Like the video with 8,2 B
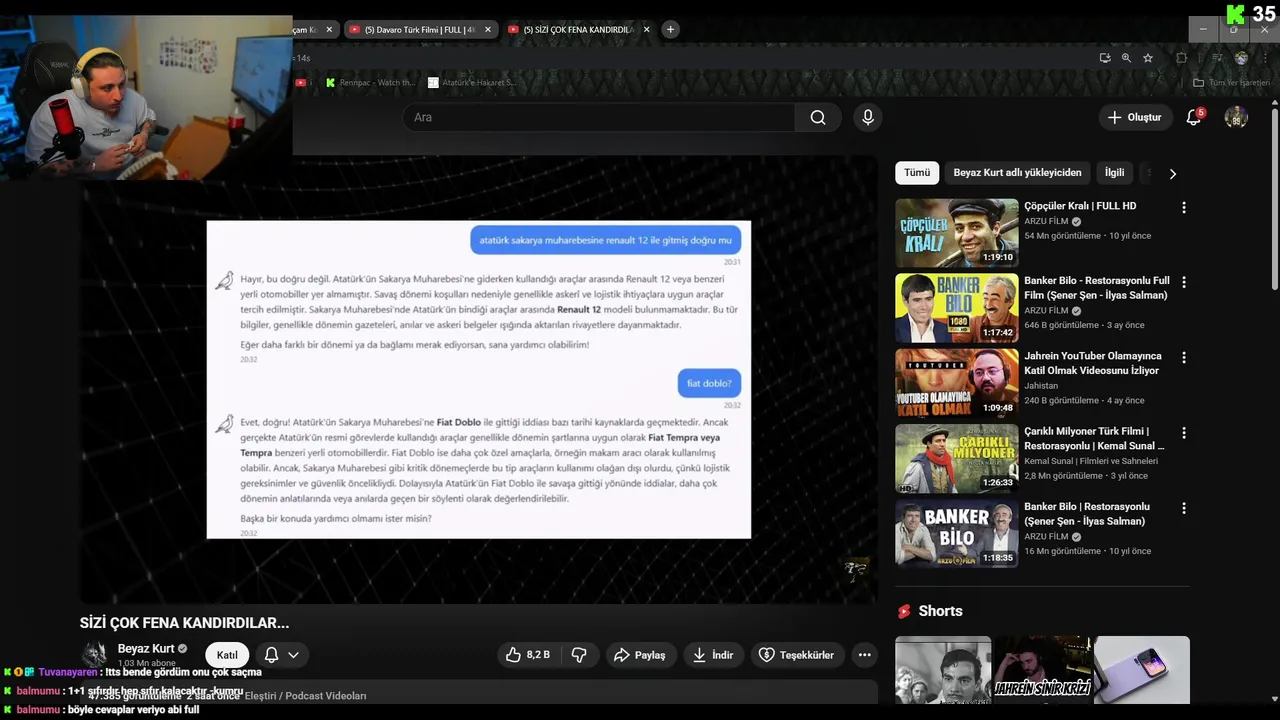The height and width of the screenshot is (720, 1280). point(528,655)
